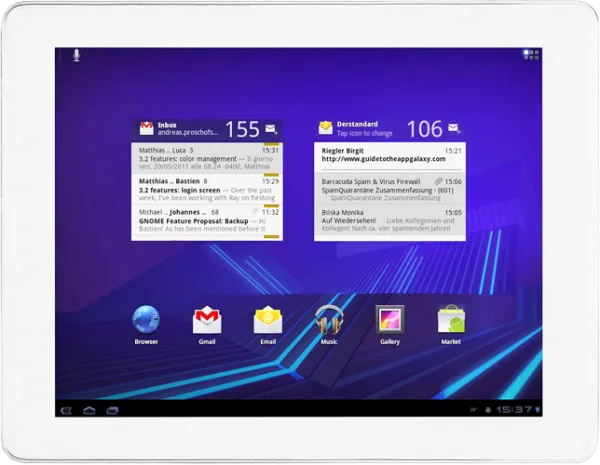
Task: Compose new mail in Gmail widget
Action: [x=271, y=129]
